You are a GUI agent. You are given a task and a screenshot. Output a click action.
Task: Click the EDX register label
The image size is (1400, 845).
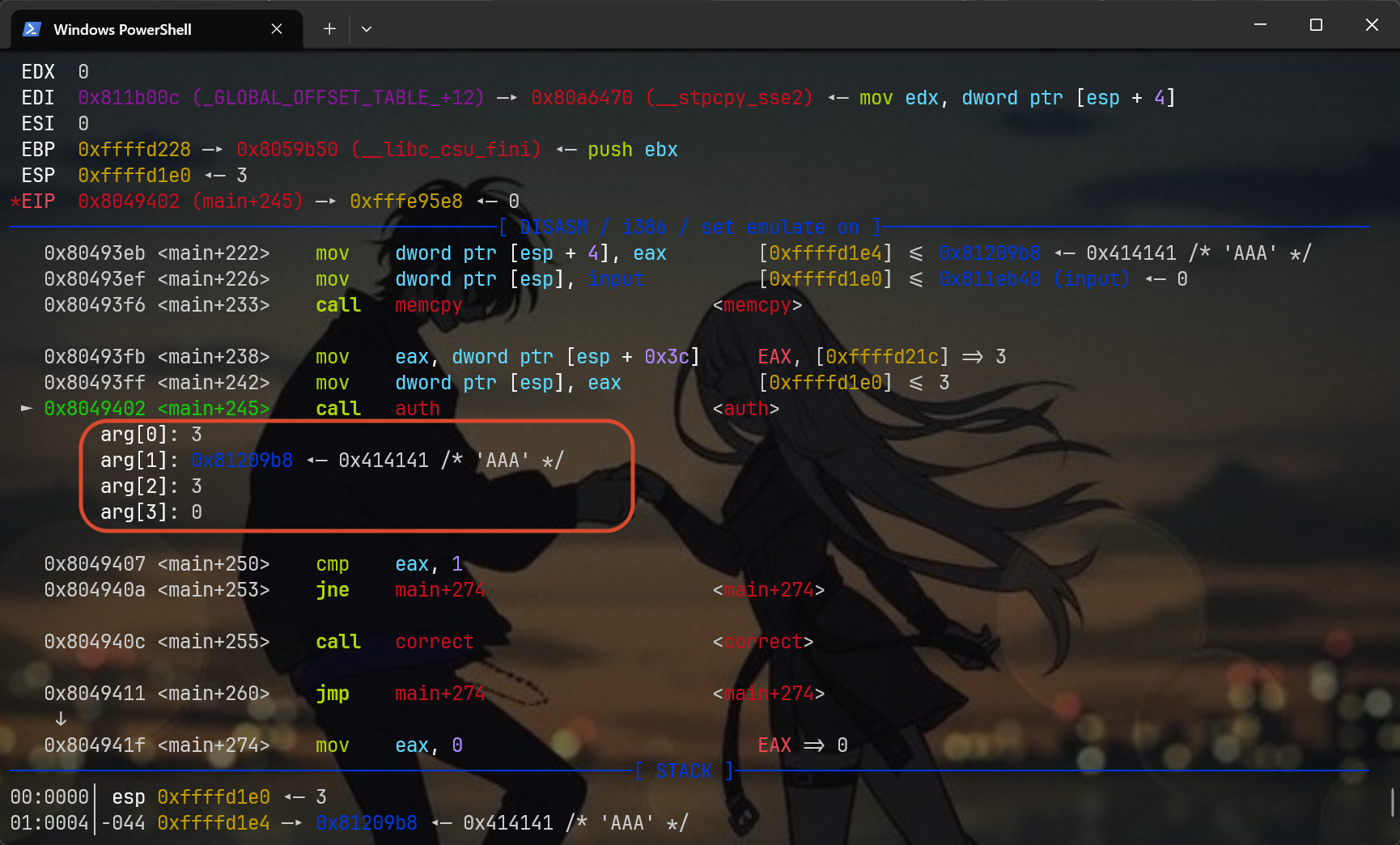click(38, 72)
